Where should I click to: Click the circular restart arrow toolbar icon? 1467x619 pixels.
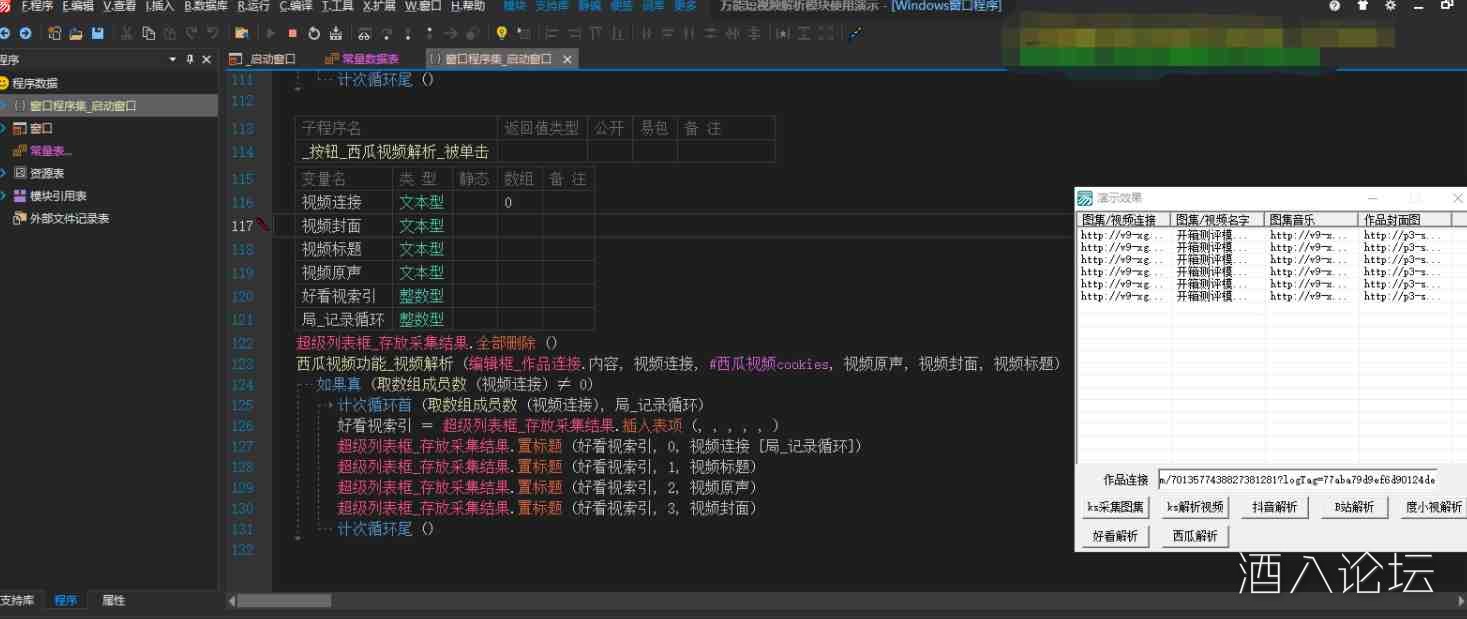(314, 33)
